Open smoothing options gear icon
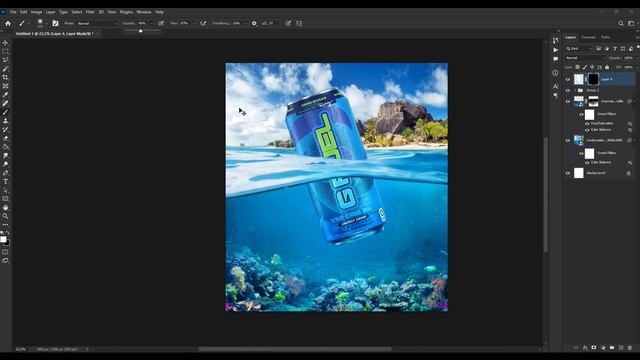640x360 pixels. pyautogui.click(x=254, y=24)
